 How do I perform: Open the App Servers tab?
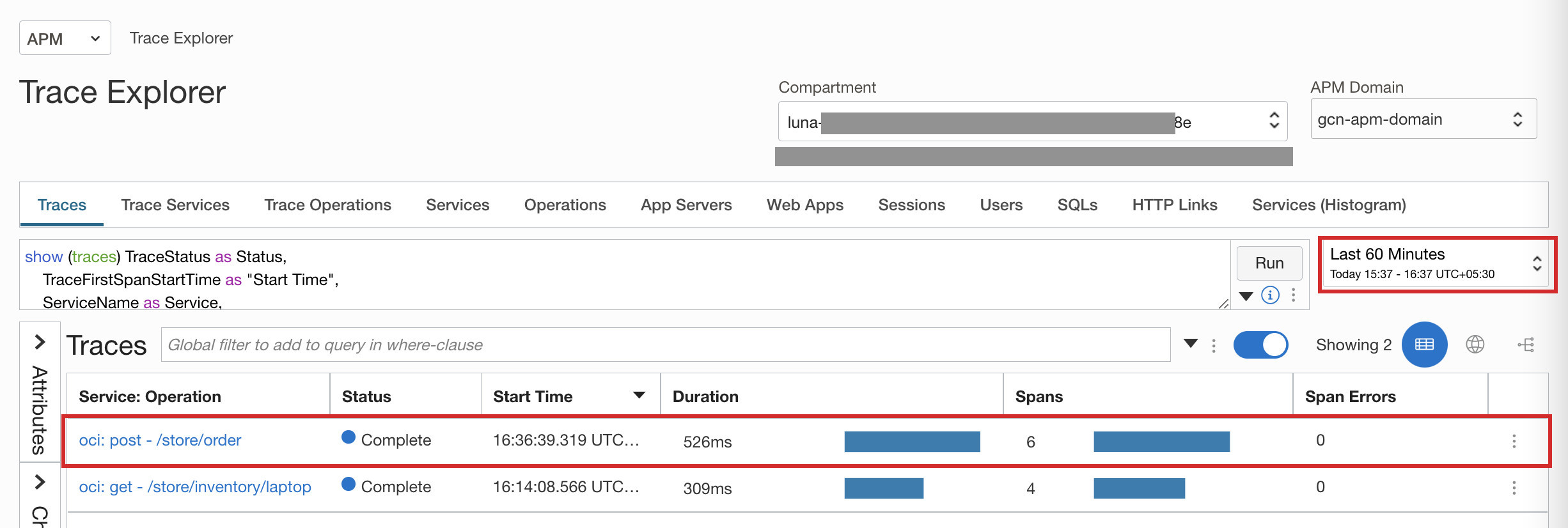[686, 205]
